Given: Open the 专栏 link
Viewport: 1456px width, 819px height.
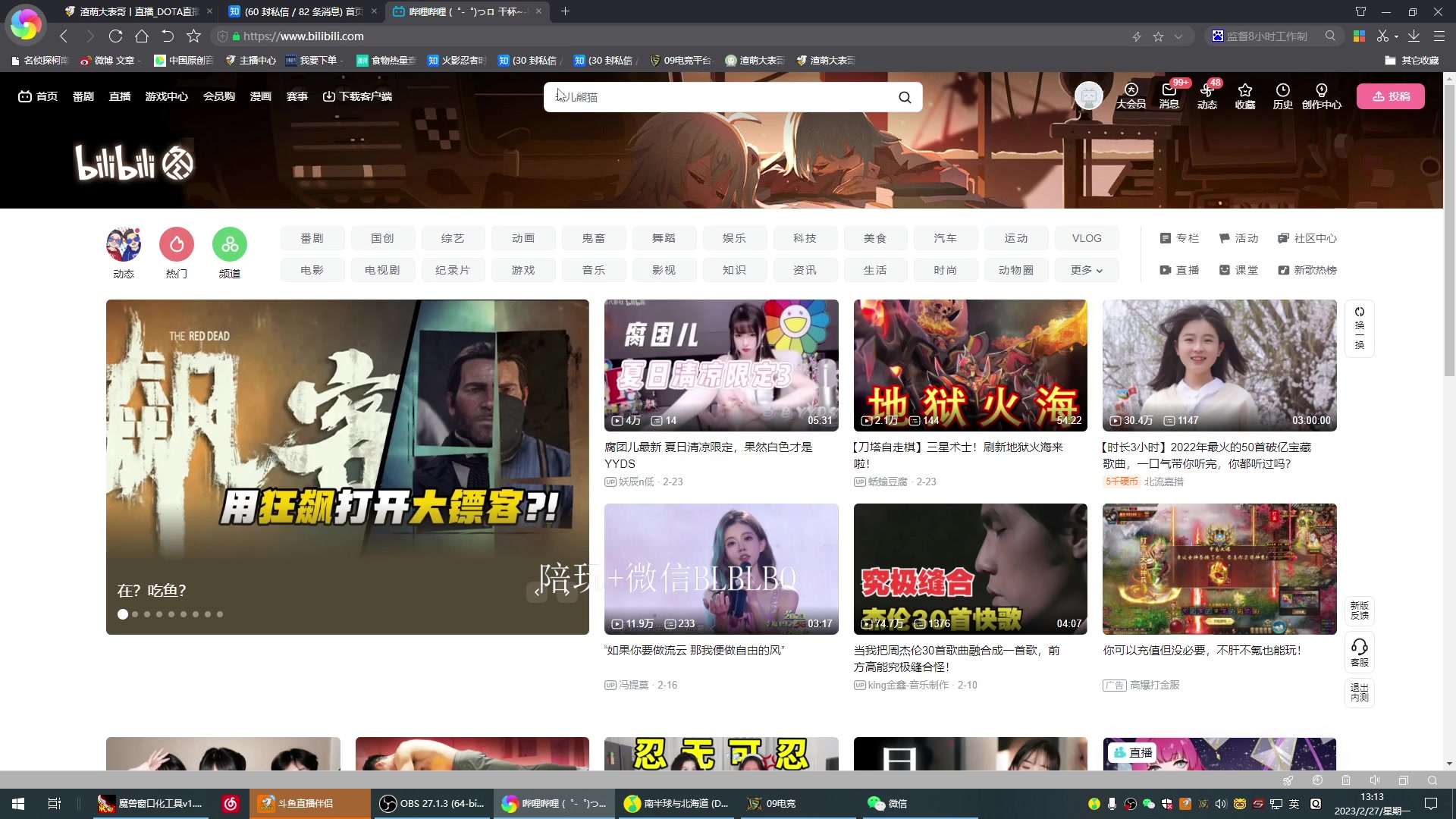Looking at the screenshot, I should [x=1179, y=238].
